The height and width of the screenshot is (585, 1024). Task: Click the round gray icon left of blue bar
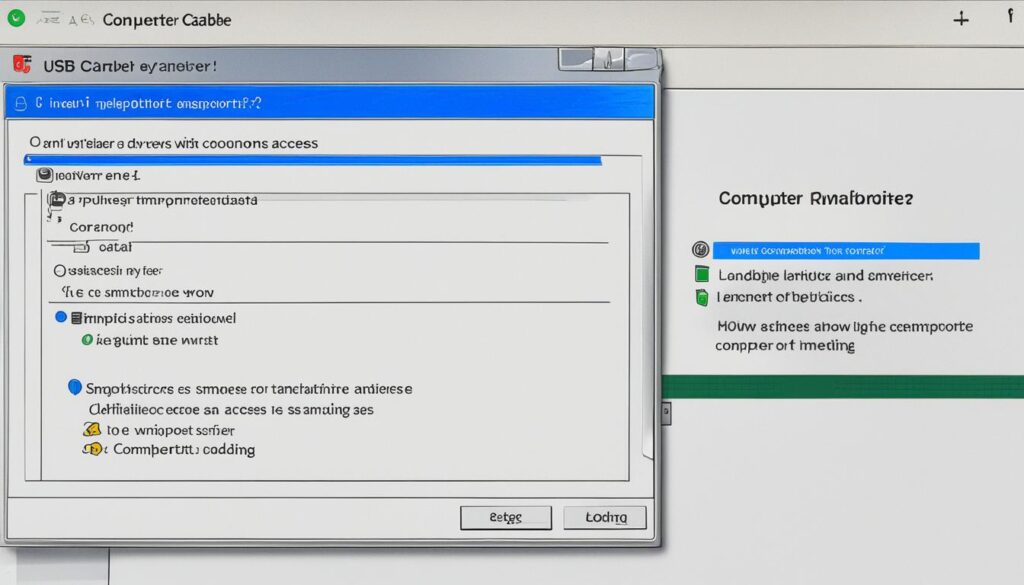(x=700, y=250)
